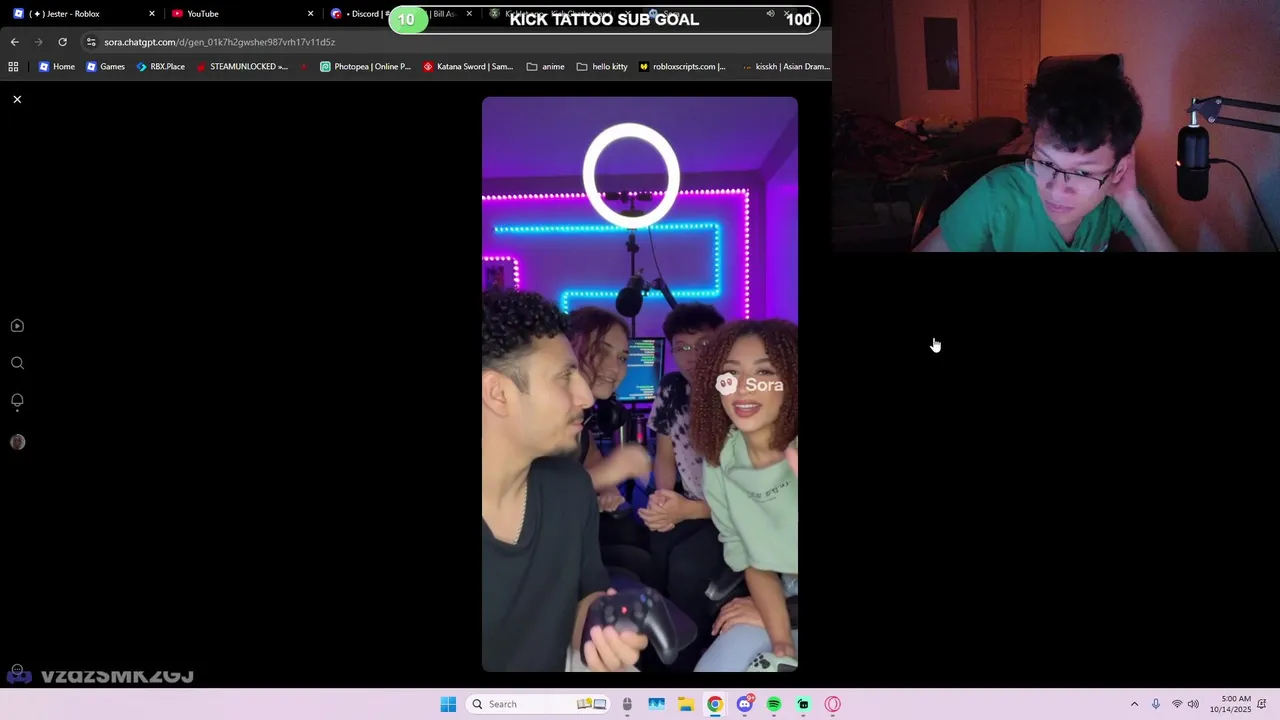Open the STEAMUNLOCKED bookmark
The image size is (1280, 720).
(242, 67)
